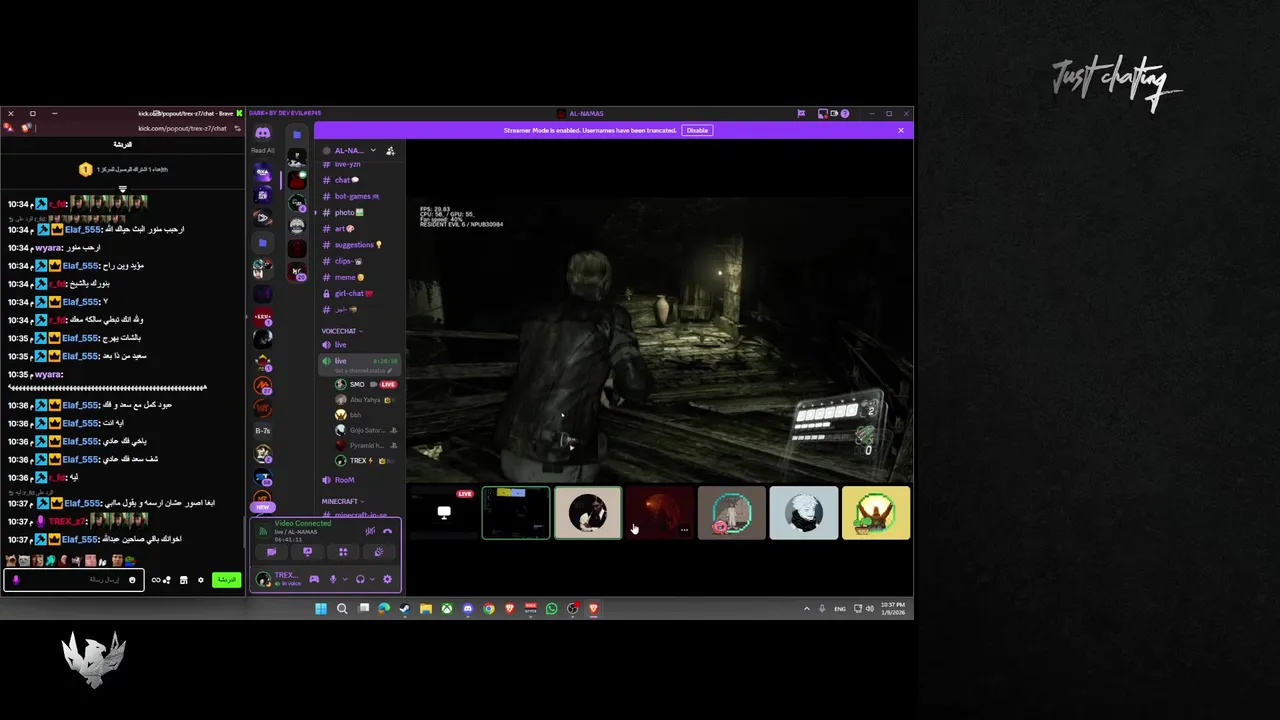The image size is (1280, 720).
Task: Open Discord user settings gear
Action: coord(388,579)
